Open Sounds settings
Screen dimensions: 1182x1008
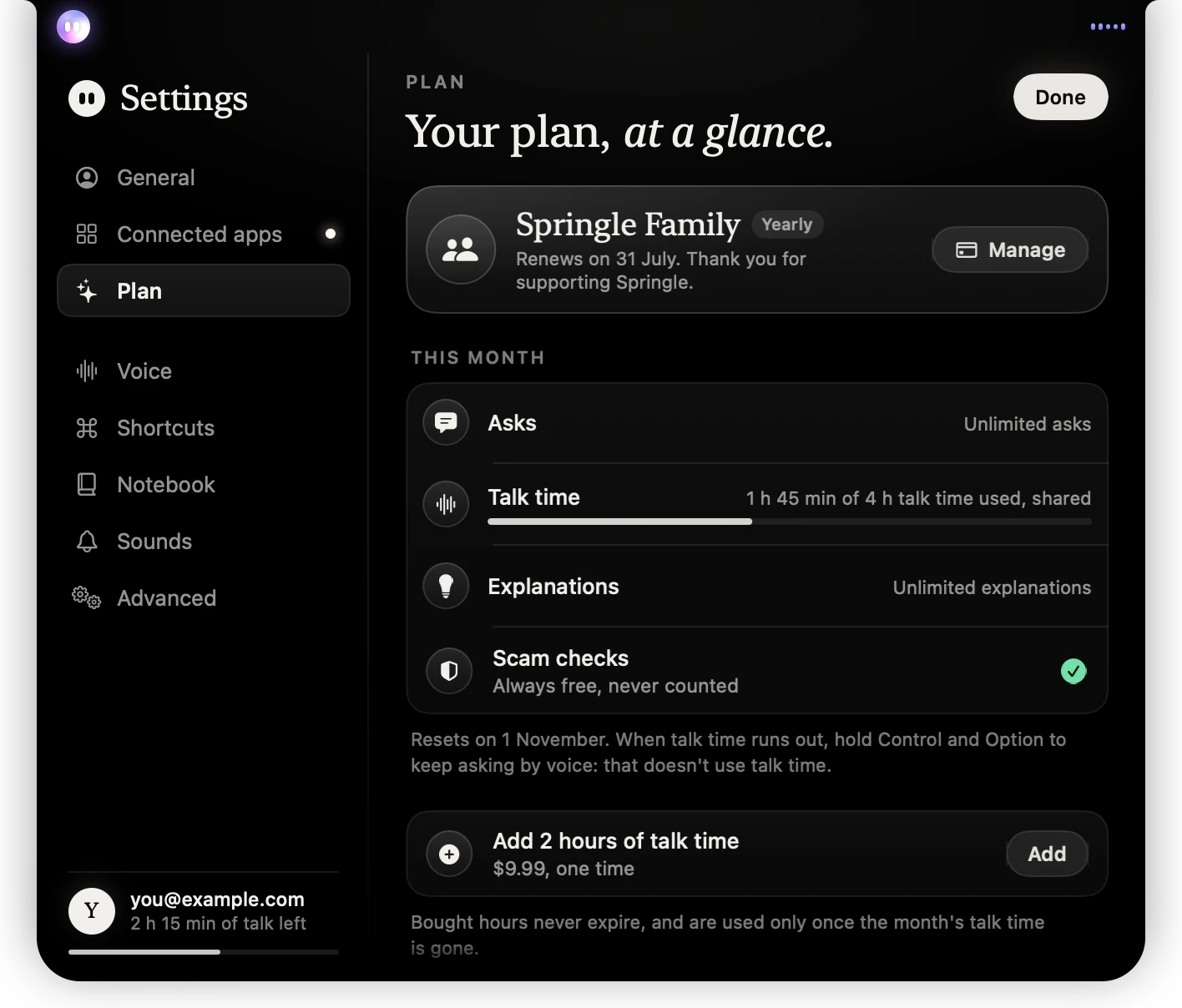point(204,542)
